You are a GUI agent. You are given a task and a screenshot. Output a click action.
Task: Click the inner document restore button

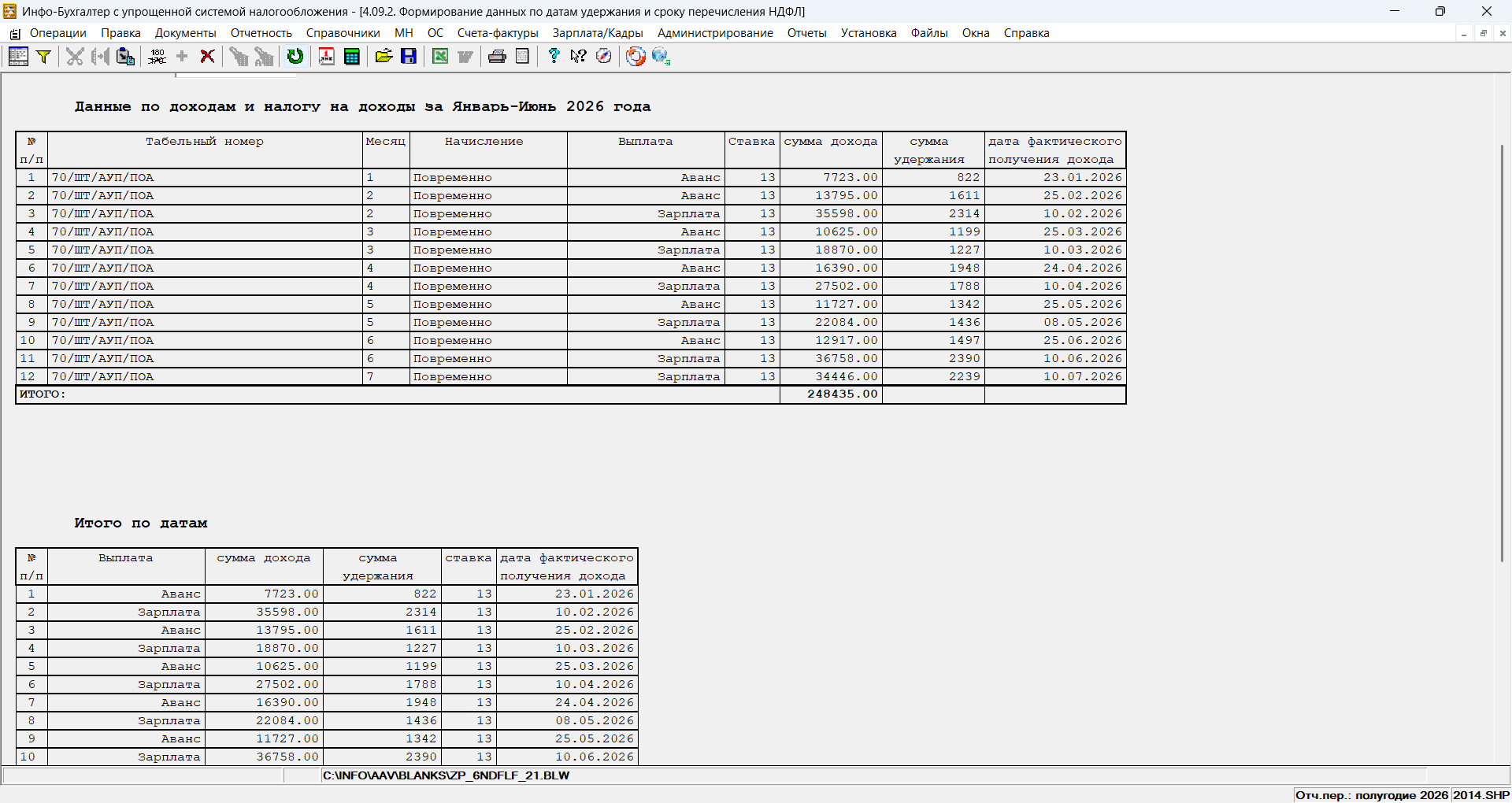[1484, 33]
